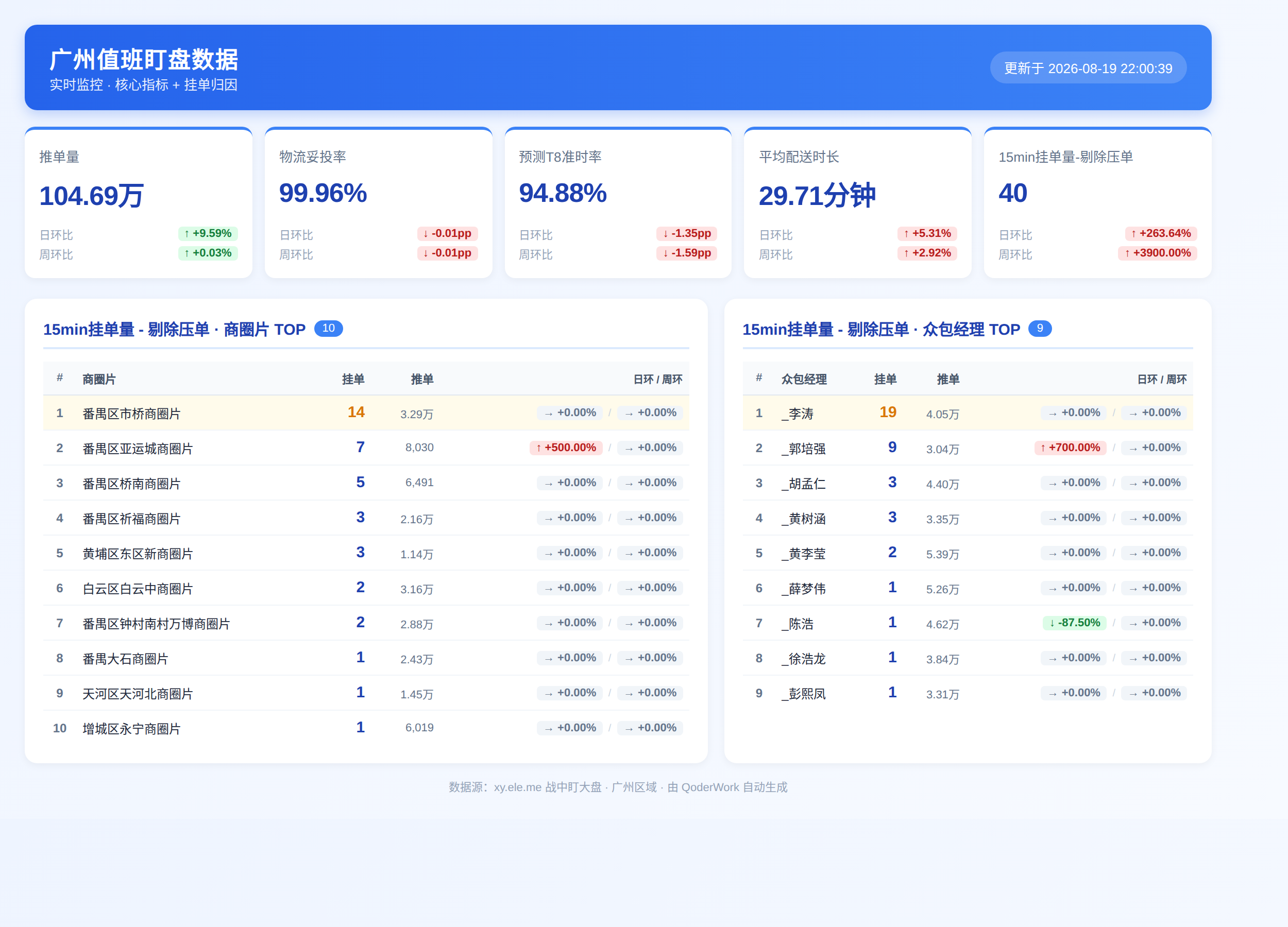Image resolution: width=1288 pixels, height=927 pixels.
Task: Click the 挂单 value 14 for 番禺区市桥商圈片
Action: (x=356, y=412)
